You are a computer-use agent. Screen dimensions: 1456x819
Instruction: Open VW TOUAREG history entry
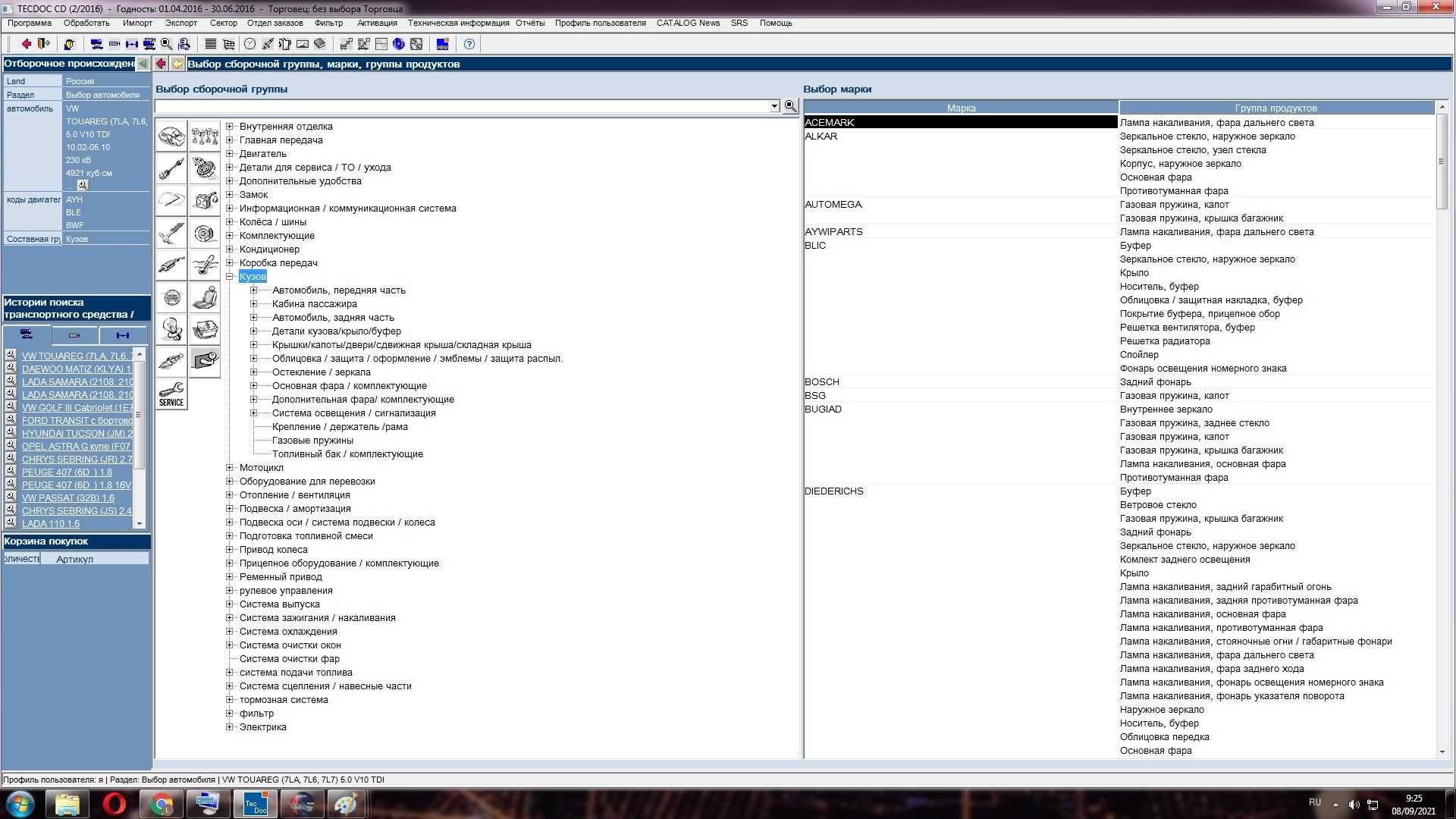click(x=77, y=356)
